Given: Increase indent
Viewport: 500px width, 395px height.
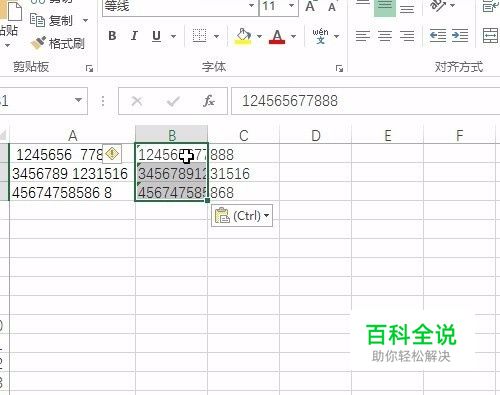Looking at the screenshot, I should (460, 36).
